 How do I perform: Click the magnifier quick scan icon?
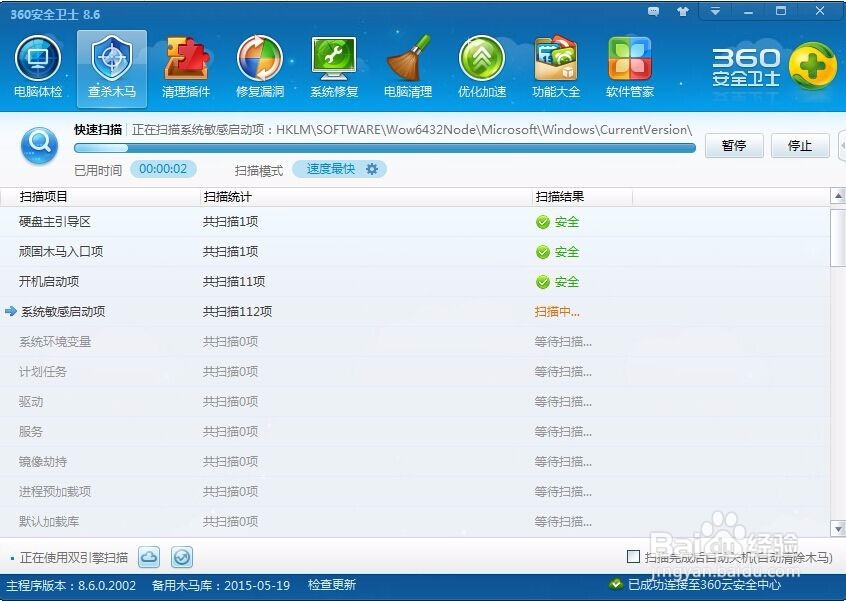39,146
